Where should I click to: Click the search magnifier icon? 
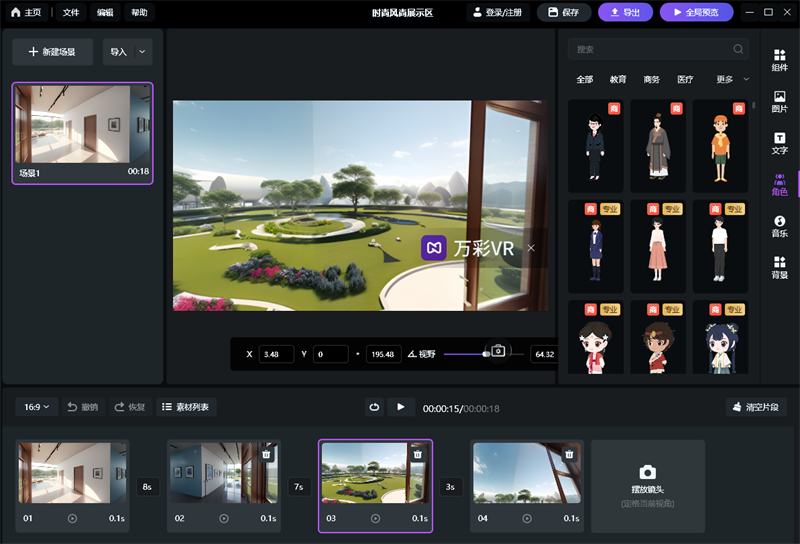(x=738, y=49)
